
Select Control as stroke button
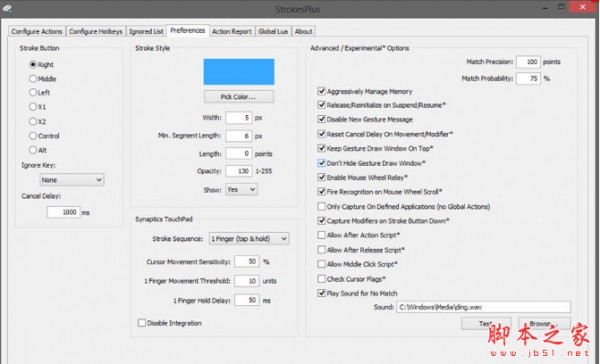(x=44, y=136)
